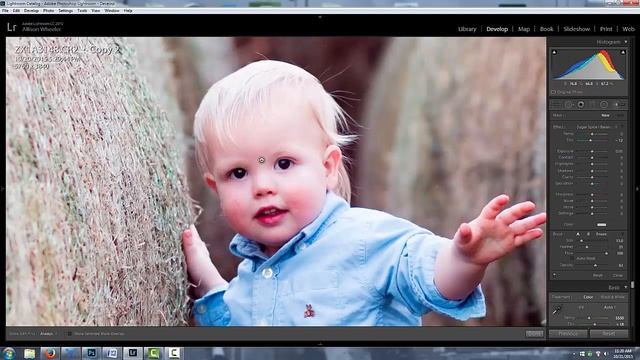Choose the Erase brush mode
This screenshot has width=640, height=360.
tap(601, 234)
